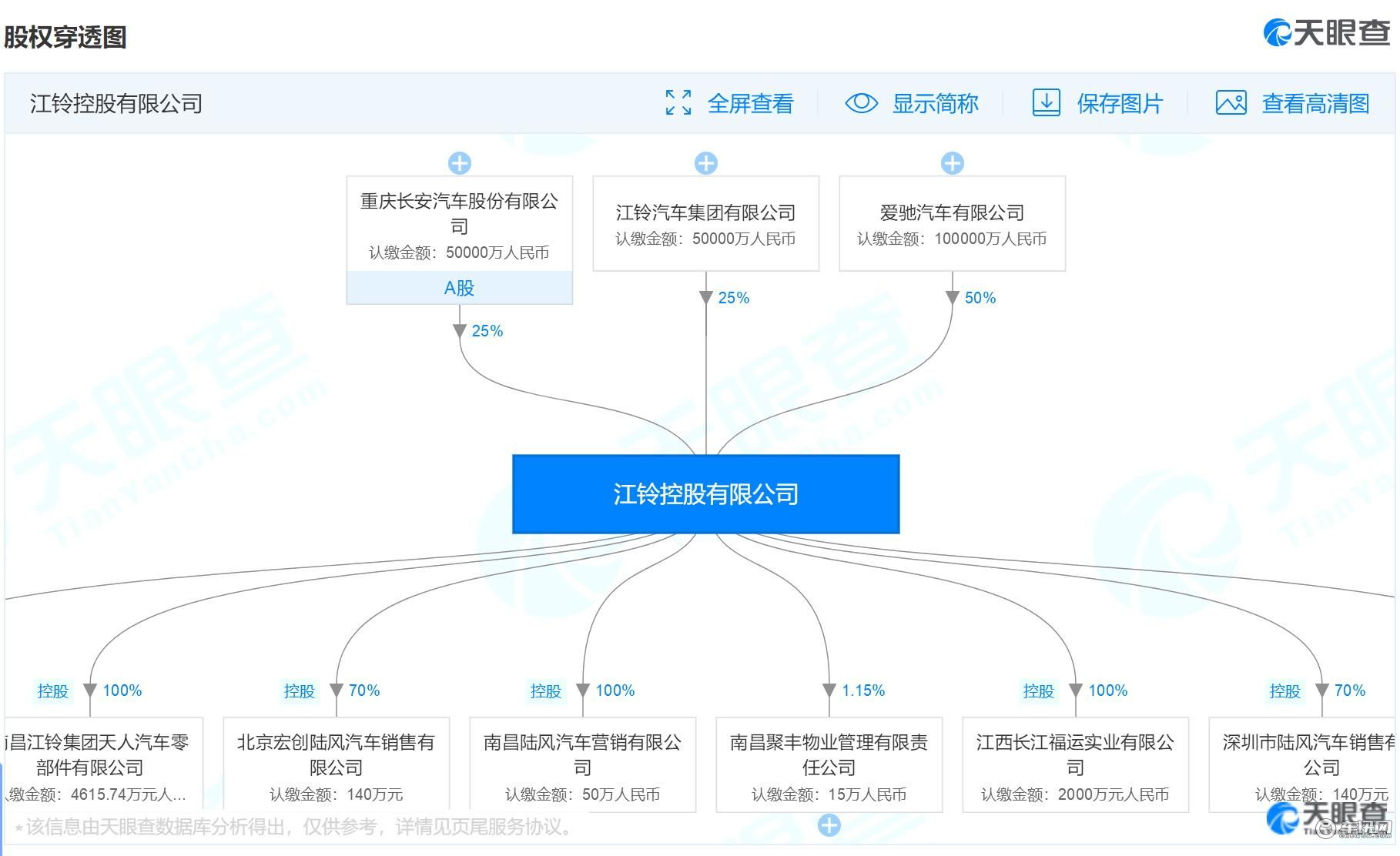Open 南昌陆风汽车营销有限公司 node
Screen dimensions: 1400x856
(x=583, y=765)
